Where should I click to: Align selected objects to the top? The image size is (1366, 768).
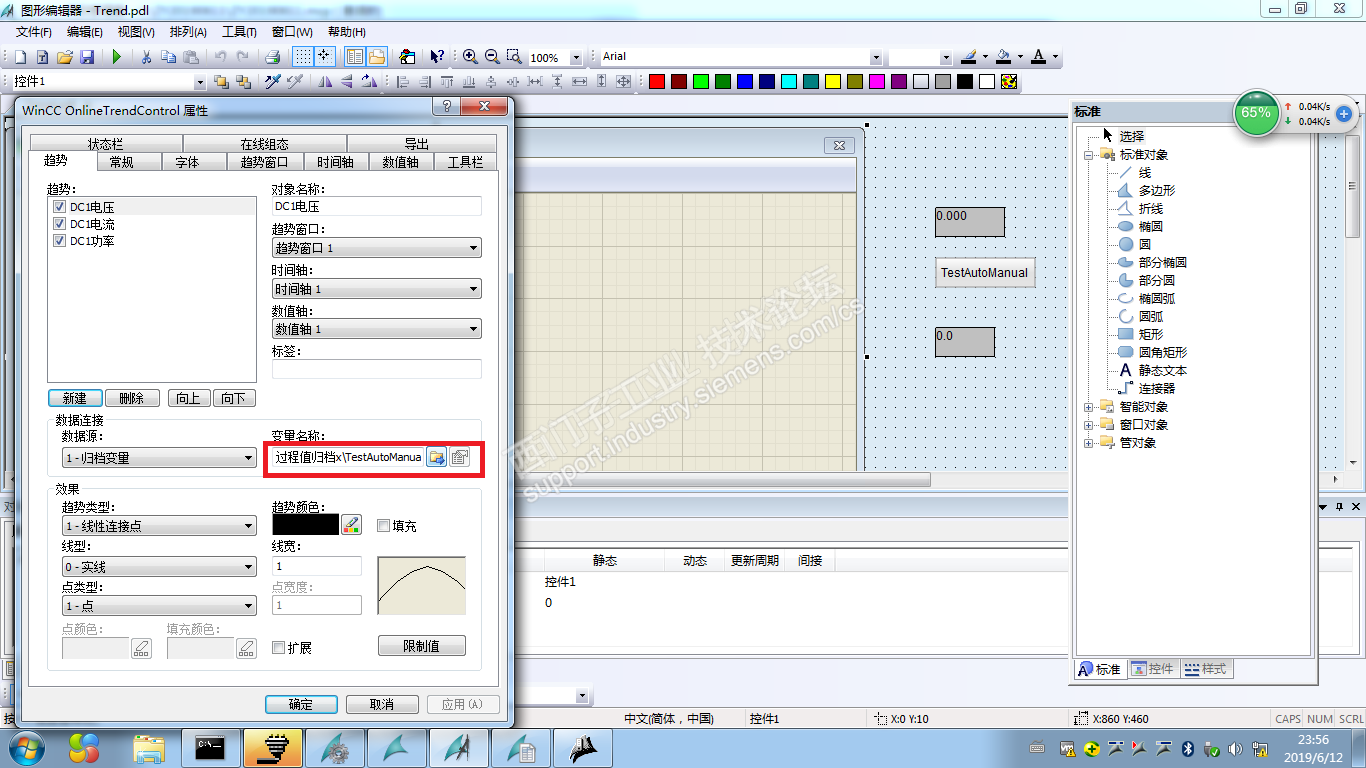tap(448, 81)
